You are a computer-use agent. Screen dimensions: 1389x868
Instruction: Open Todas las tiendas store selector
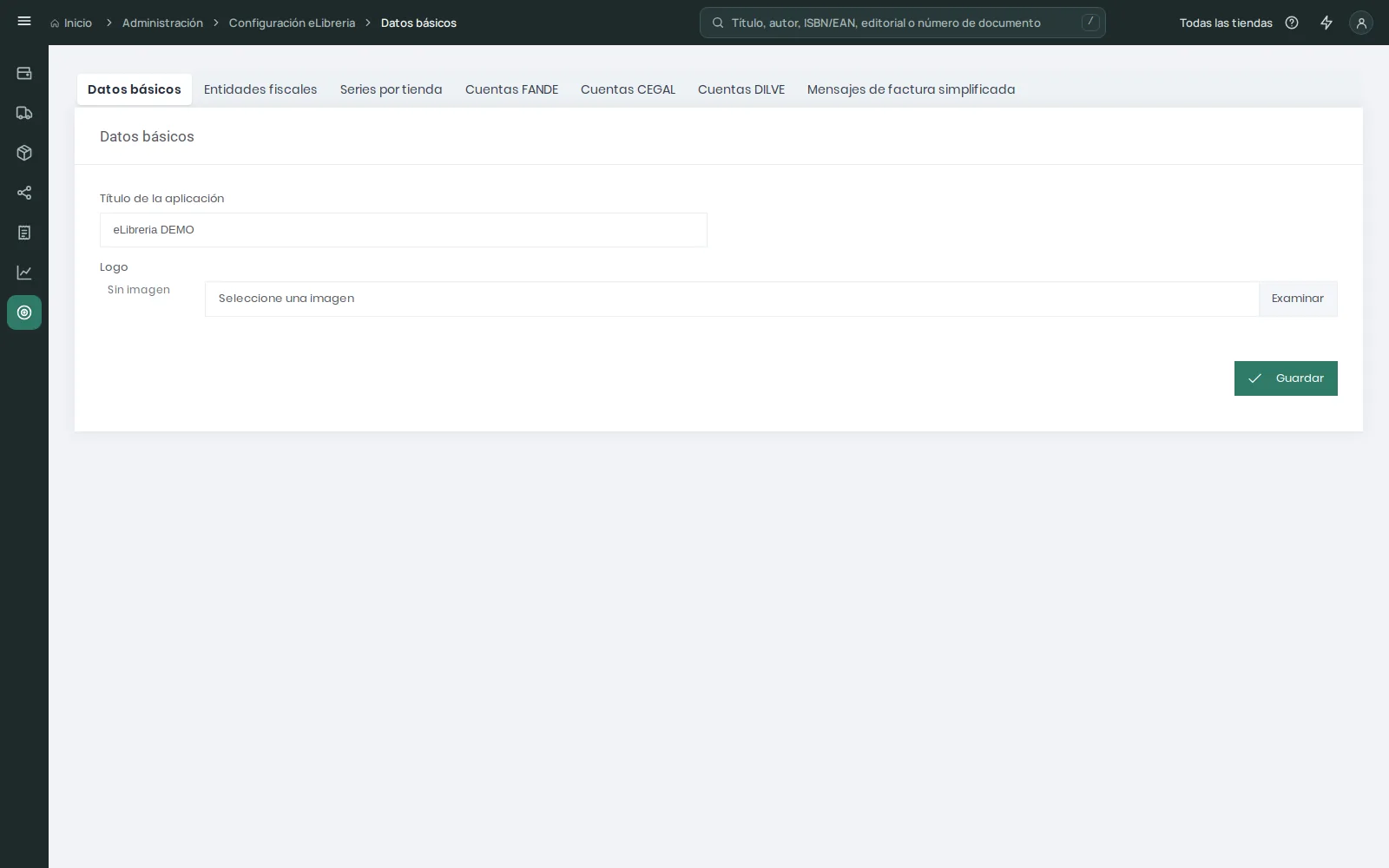pos(1226,23)
